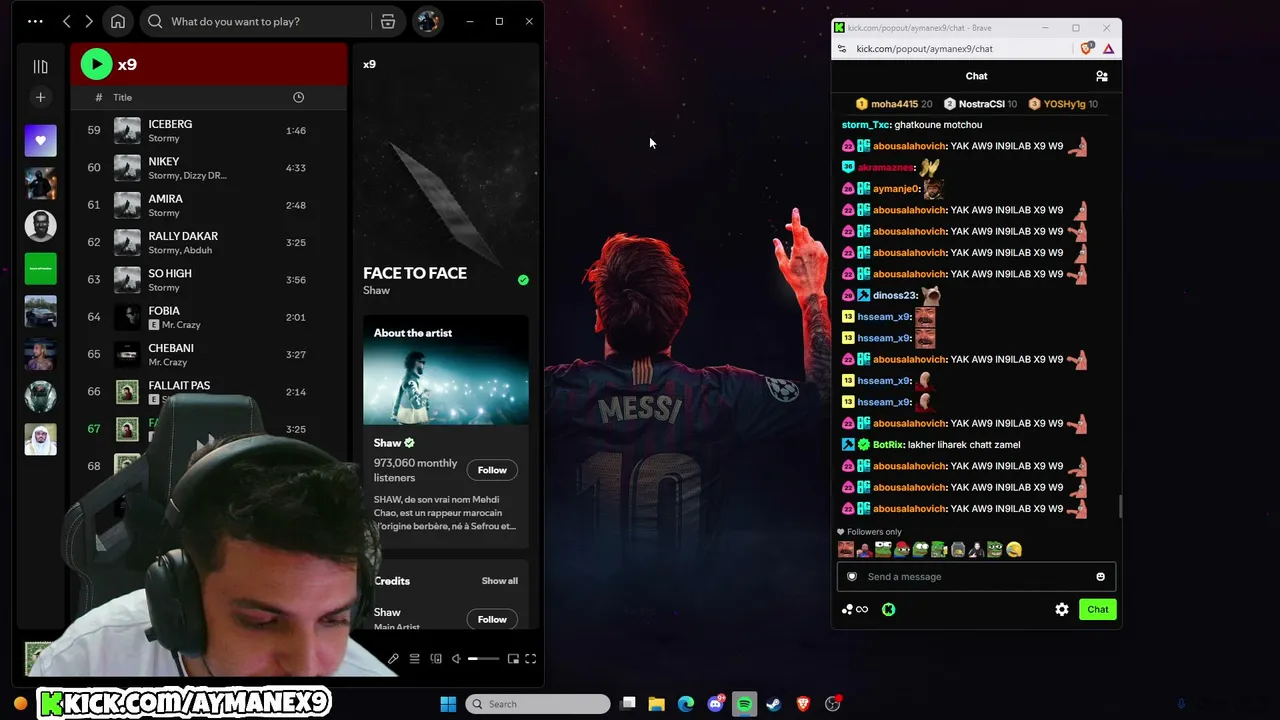Open the Spotify profile avatar menu
The image size is (1280, 720).
pos(428,21)
